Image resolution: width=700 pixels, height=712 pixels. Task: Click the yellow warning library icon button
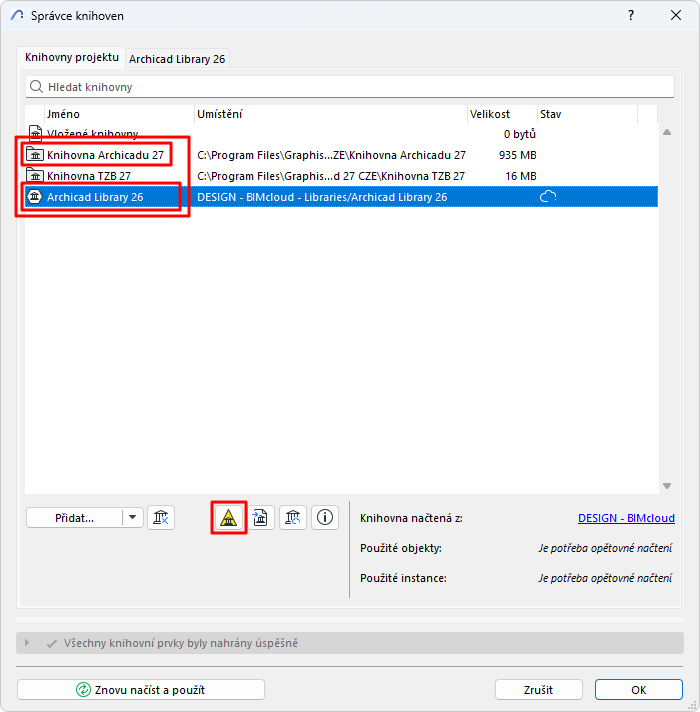tap(228, 517)
